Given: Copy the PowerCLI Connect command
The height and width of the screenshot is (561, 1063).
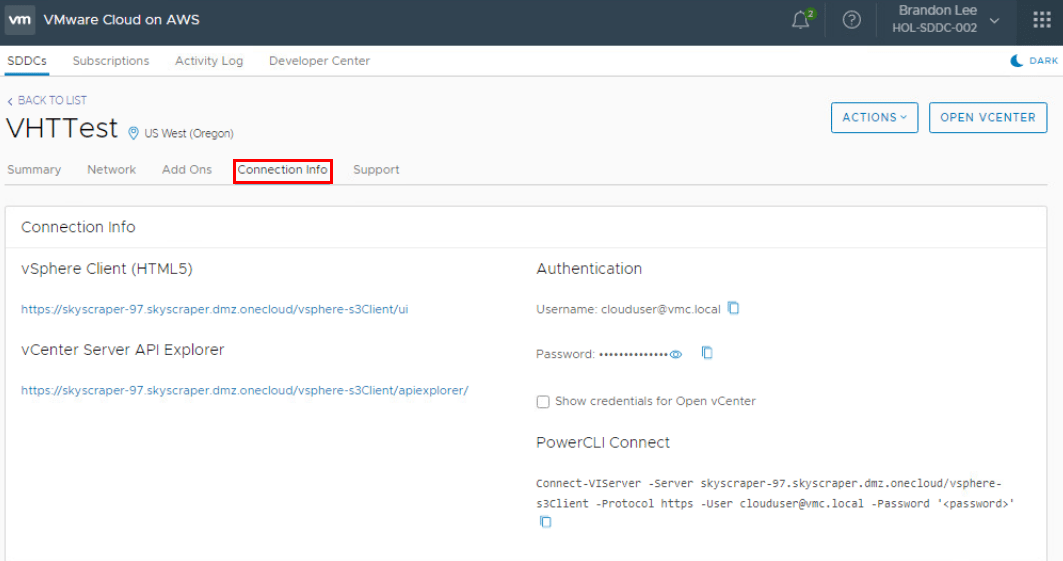Looking at the screenshot, I should pyautogui.click(x=545, y=522).
